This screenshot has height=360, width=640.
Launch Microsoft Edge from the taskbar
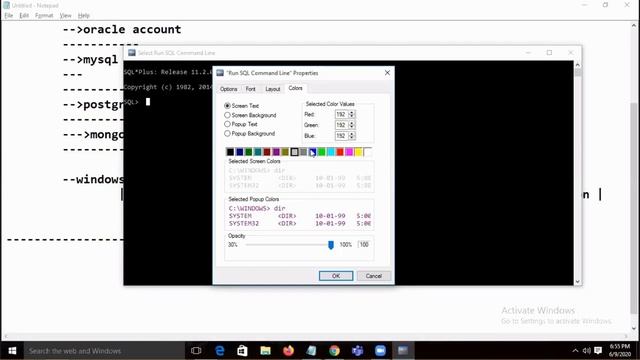(x=220, y=351)
